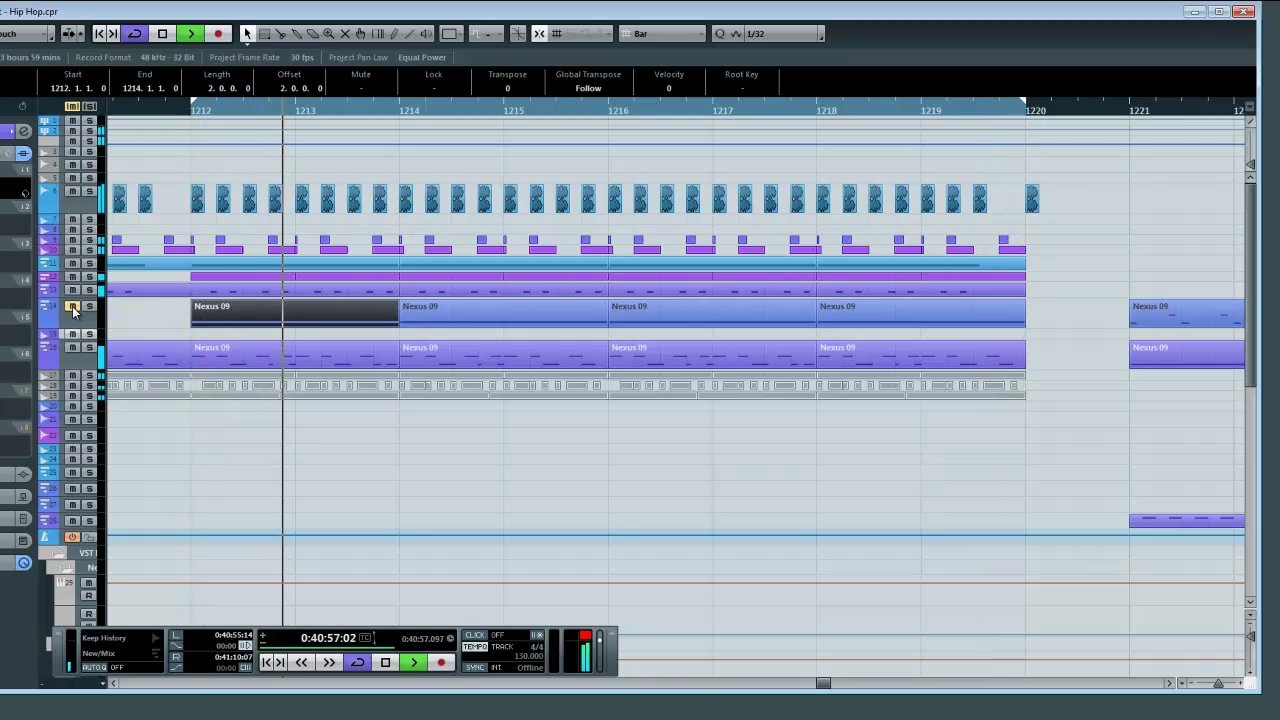Select the Object Selection arrow tool
The image size is (1280, 720).
point(247,34)
